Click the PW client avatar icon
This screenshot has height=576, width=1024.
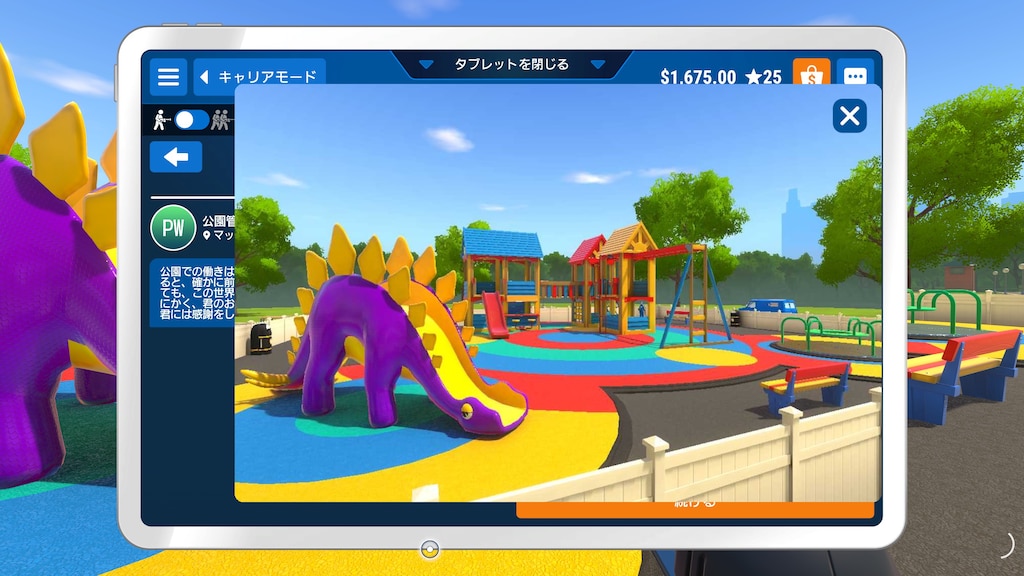click(x=173, y=228)
